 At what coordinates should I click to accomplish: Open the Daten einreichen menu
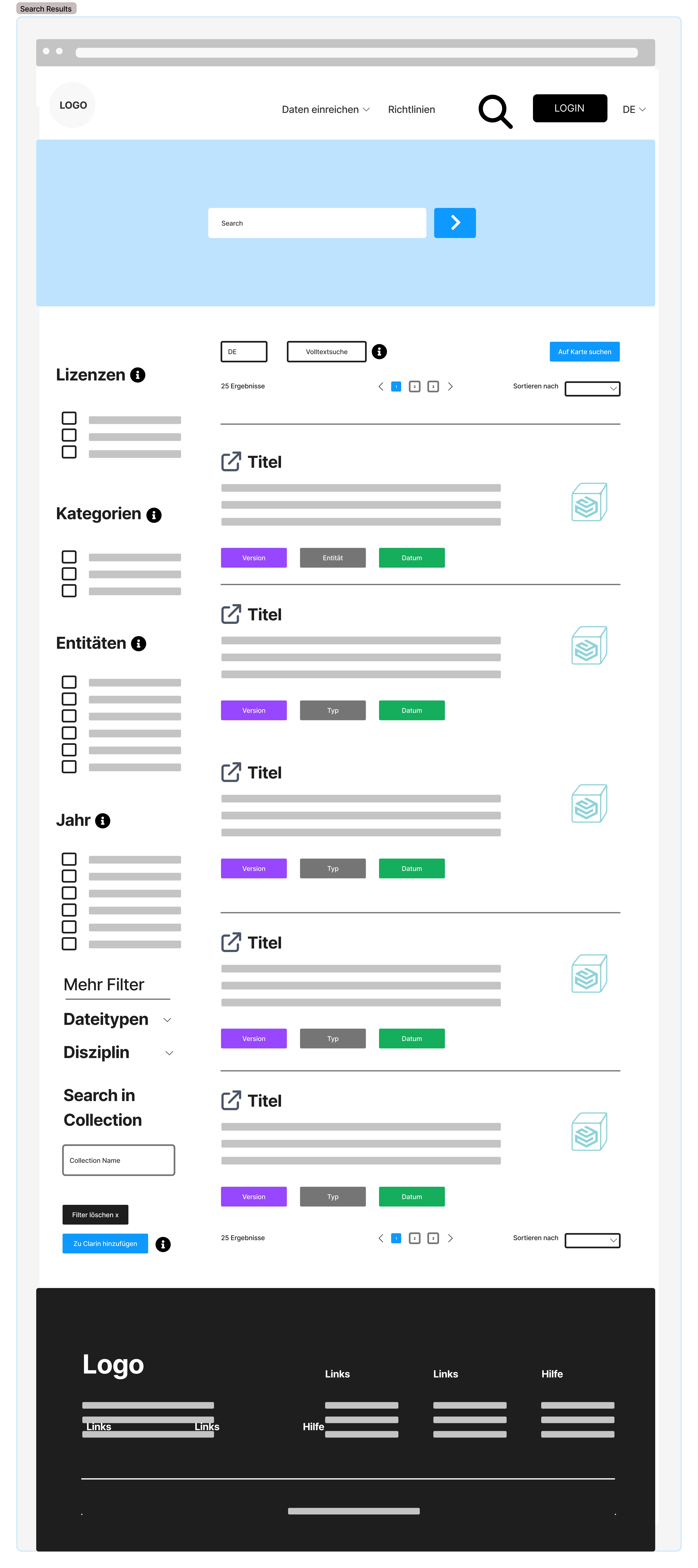pyautogui.click(x=325, y=110)
